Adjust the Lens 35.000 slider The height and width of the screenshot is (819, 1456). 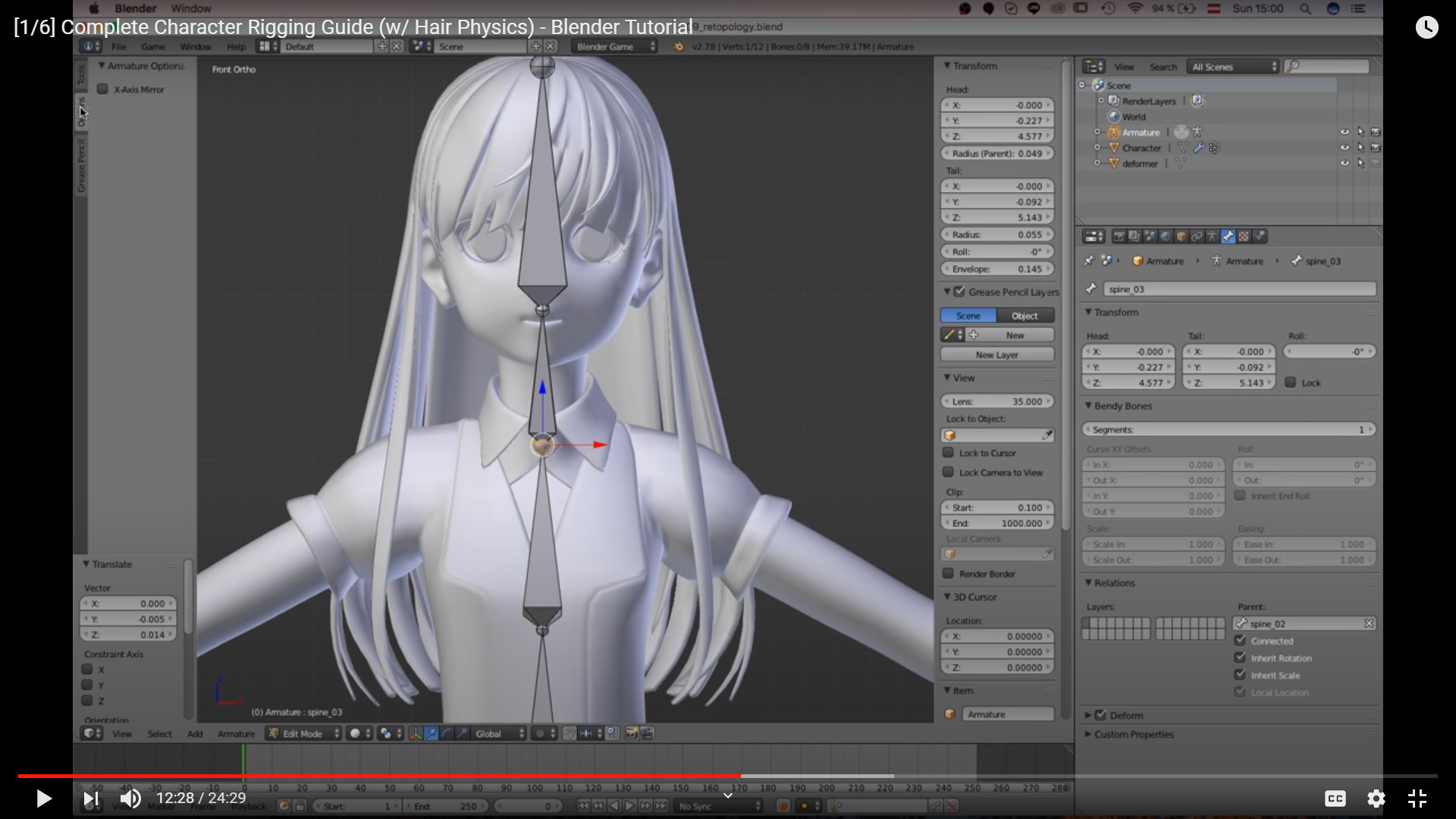(996, 401)
